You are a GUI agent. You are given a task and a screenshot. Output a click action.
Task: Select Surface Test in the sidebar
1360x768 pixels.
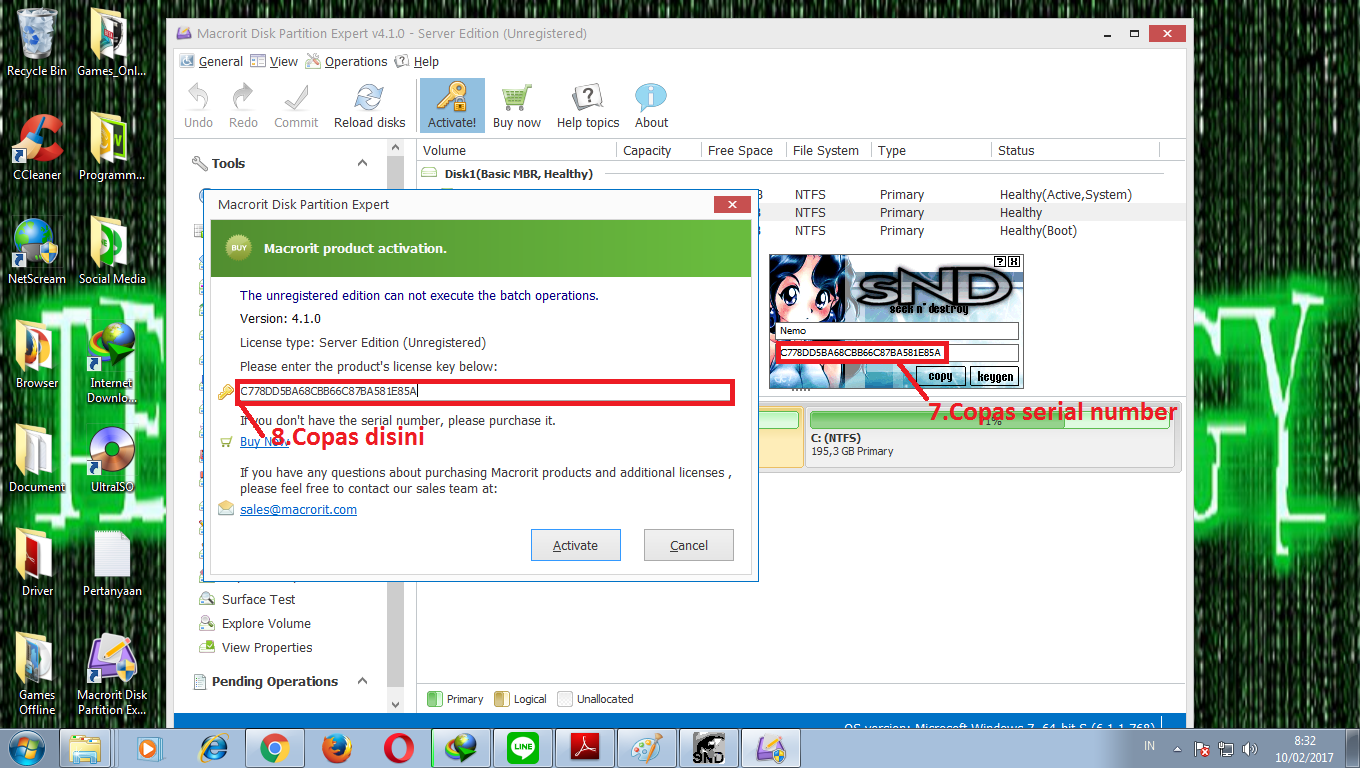pyautogui.click(x=258, y=599)
